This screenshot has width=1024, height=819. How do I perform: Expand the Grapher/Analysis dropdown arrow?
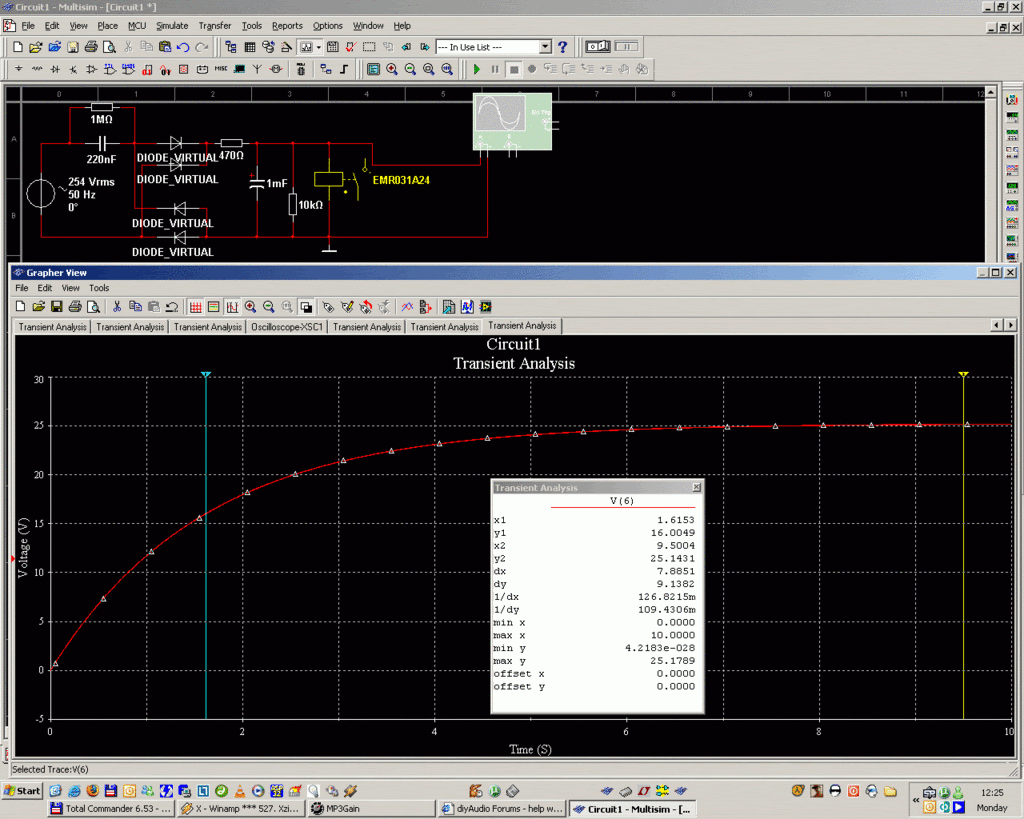319,47
